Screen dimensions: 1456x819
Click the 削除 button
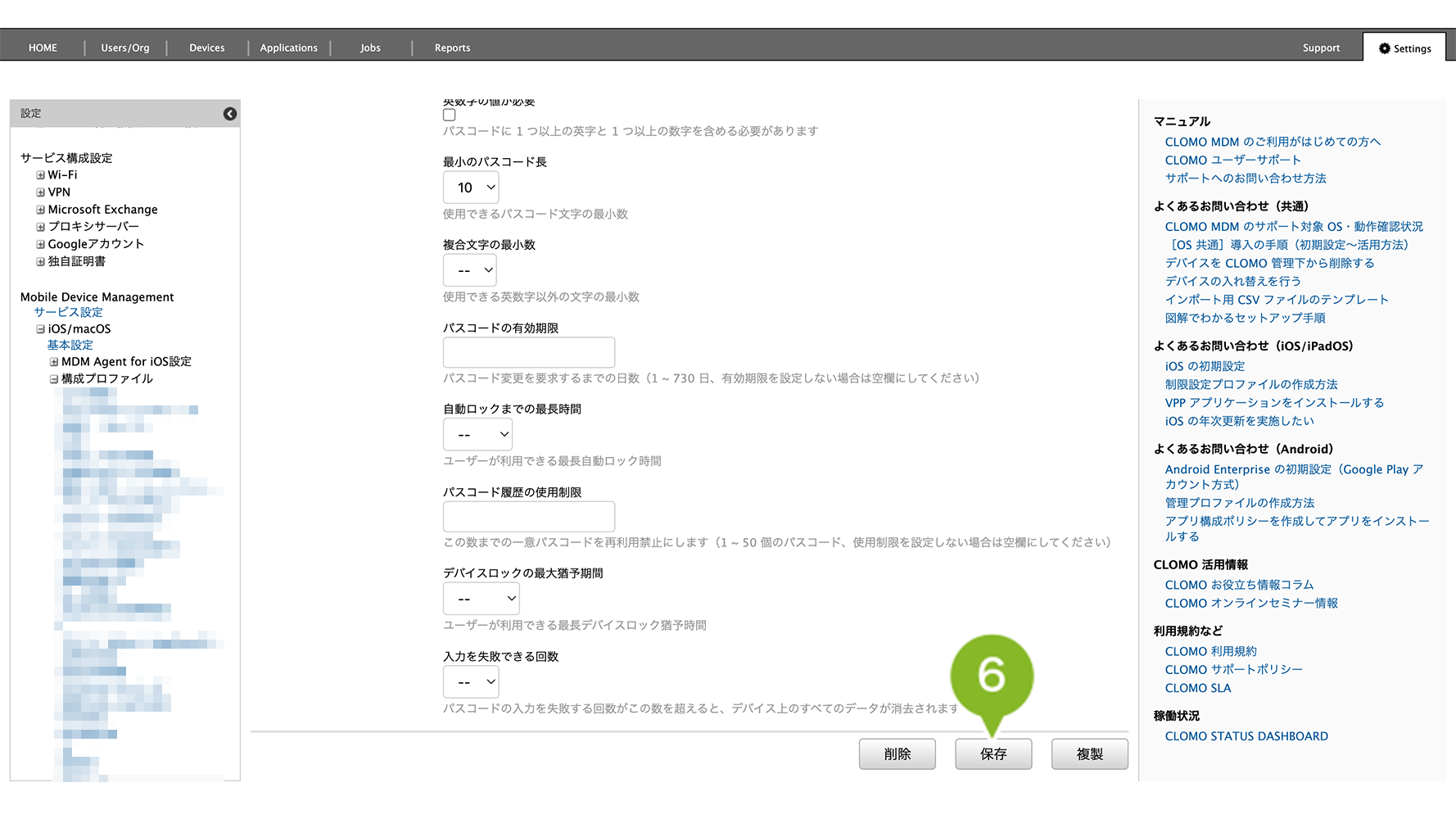pos(897,753)
